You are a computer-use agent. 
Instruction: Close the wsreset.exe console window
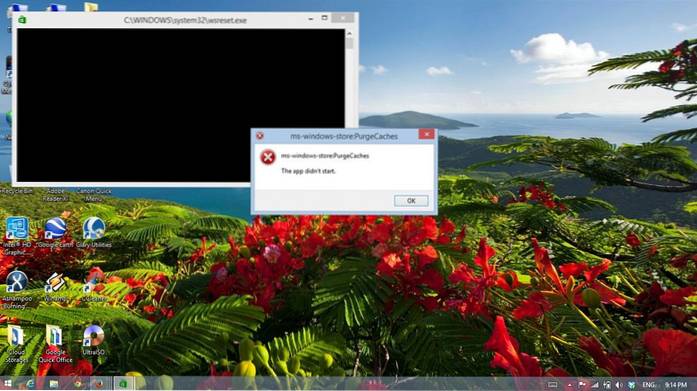click(343, 18)
